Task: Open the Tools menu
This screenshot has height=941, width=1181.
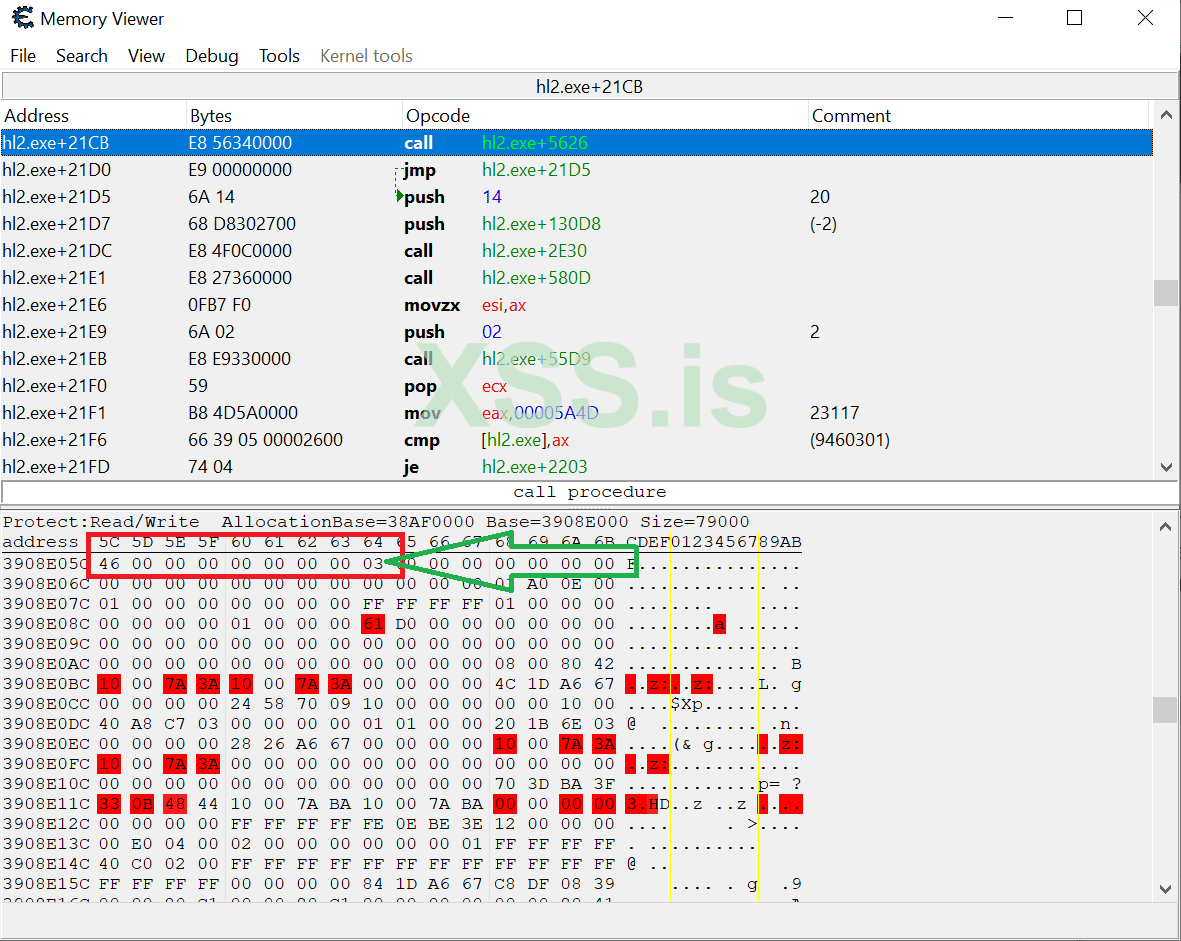Action: (x=279, y=56)
